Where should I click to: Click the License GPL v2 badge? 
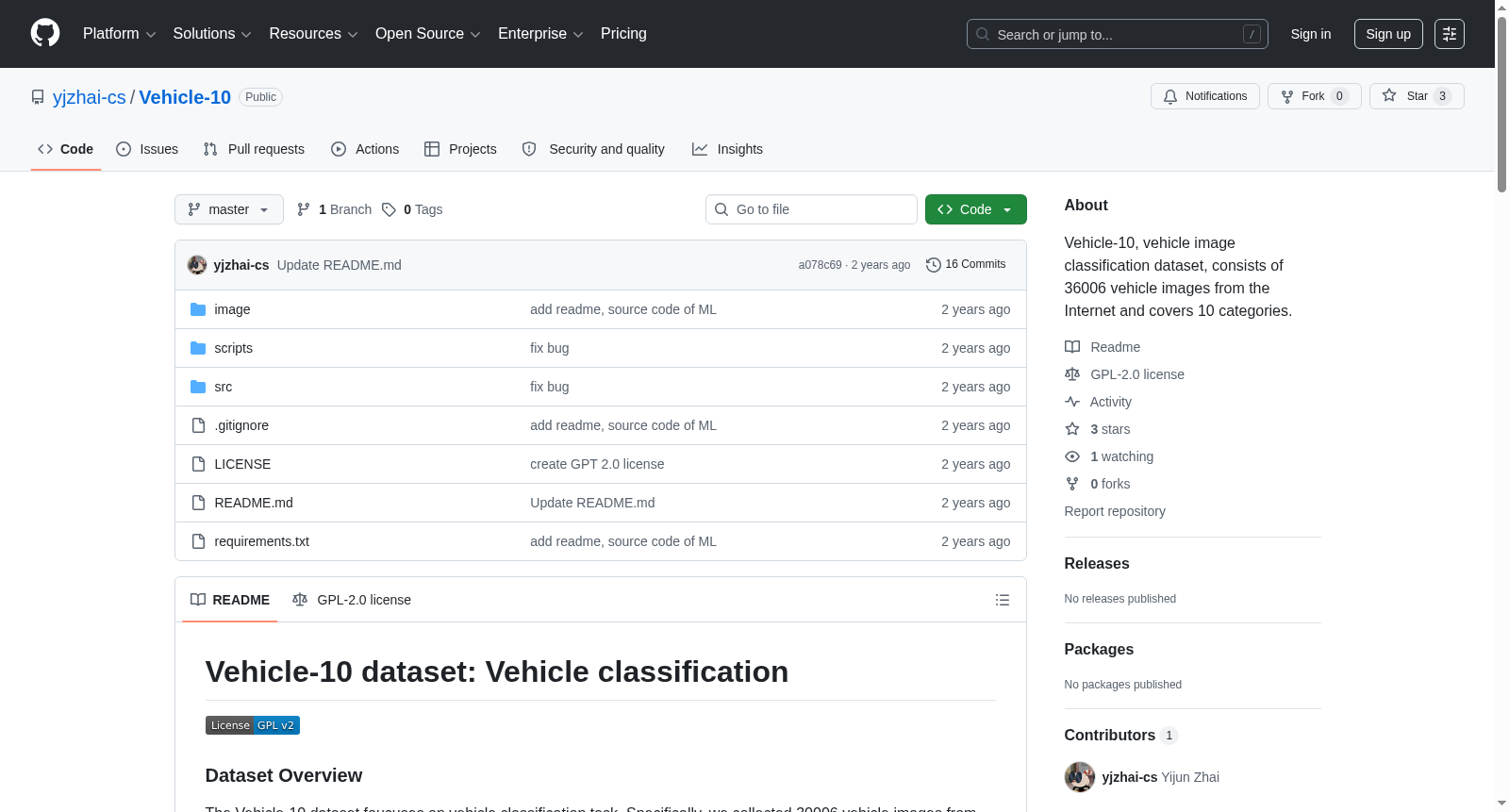pyautogui.click(x=253, y=725)
